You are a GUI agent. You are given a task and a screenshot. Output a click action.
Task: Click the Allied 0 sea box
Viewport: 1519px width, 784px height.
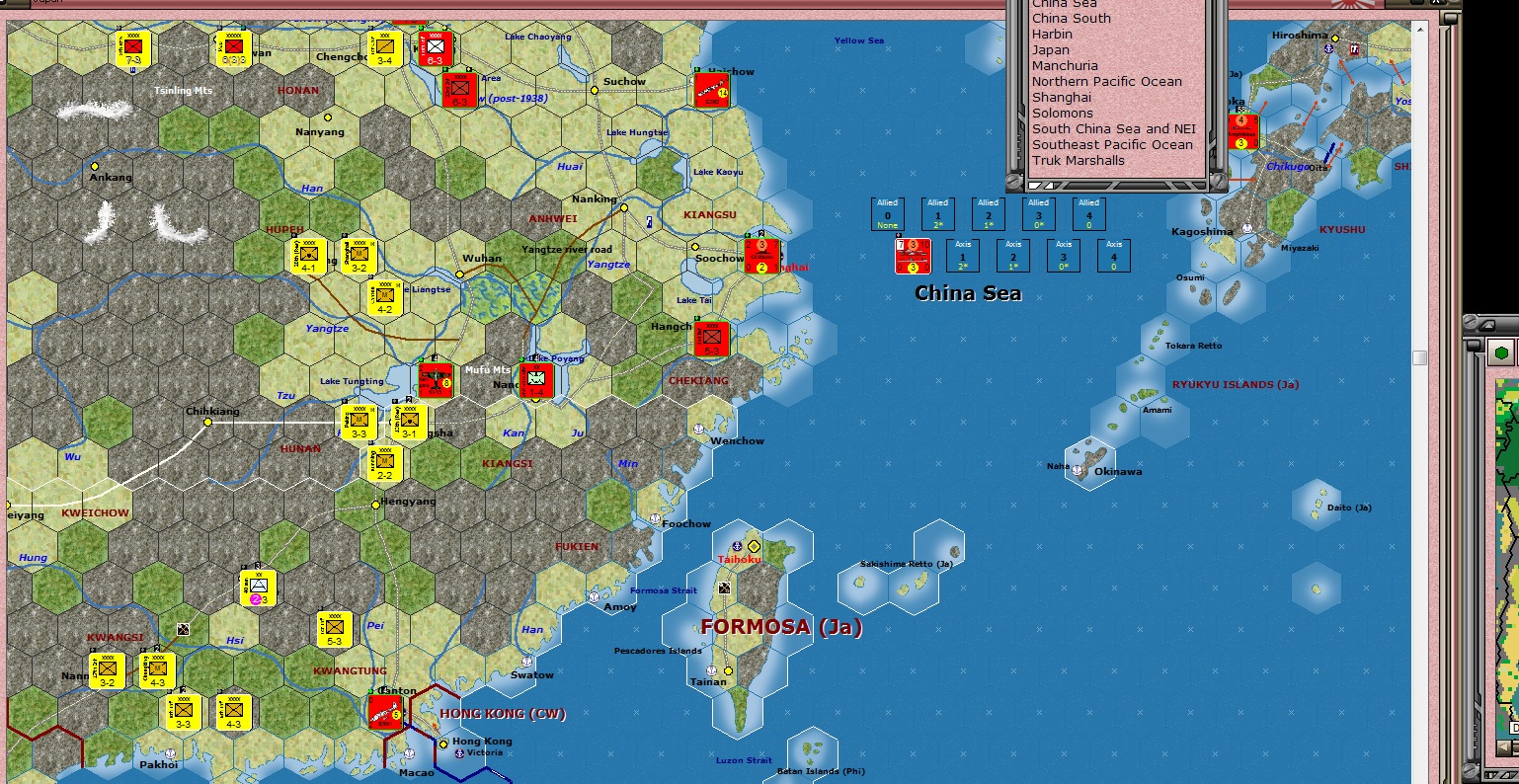(888, 214)
